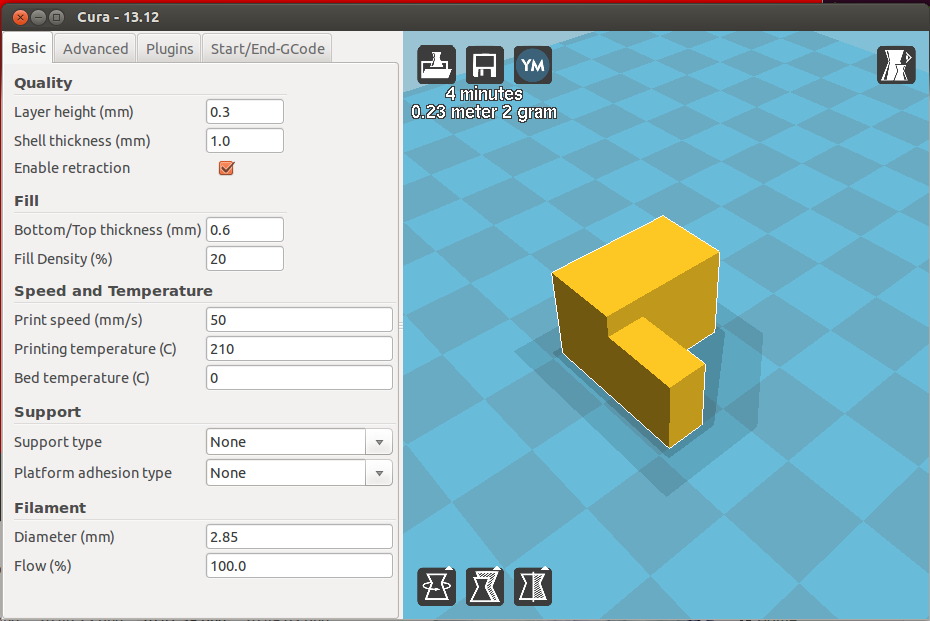Image resolution: width=930 pixels, height=621 pixels.
Task: Click the Layer height input field
Action: [244, 112]
